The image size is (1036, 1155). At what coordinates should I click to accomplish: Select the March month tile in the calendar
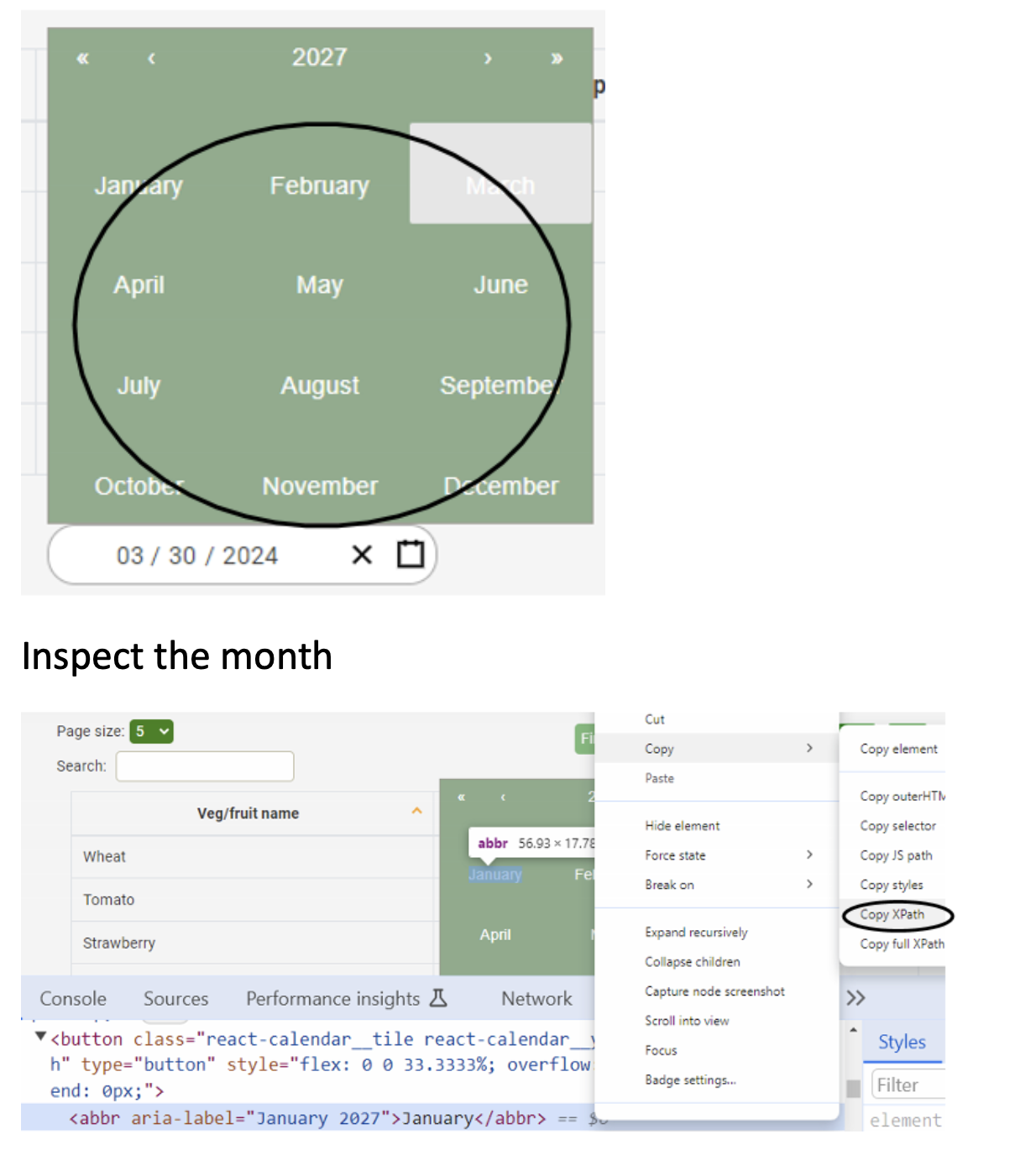point(500,186)
